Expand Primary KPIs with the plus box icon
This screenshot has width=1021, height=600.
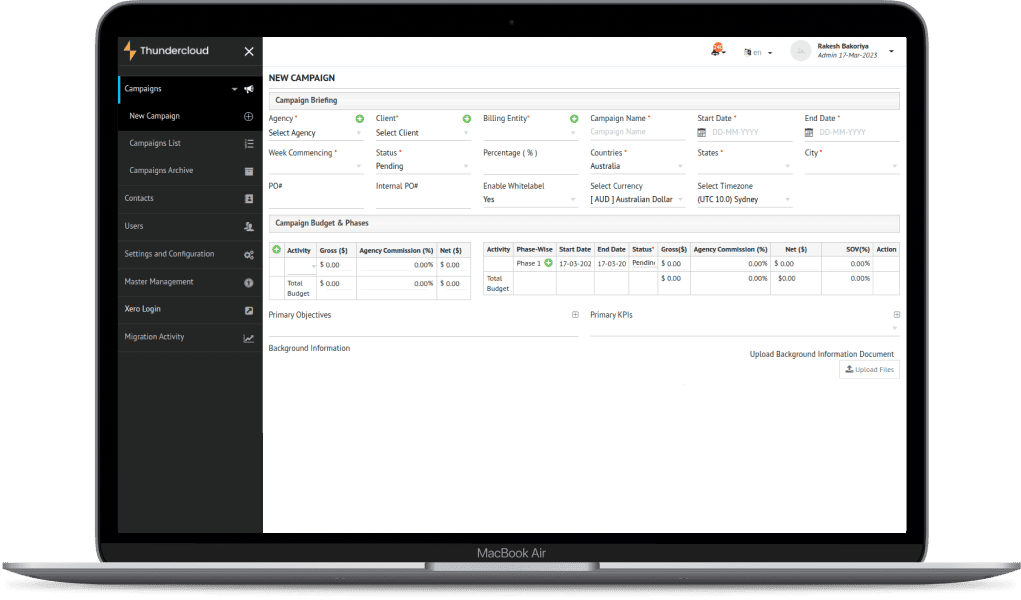[x=896, y=315]
